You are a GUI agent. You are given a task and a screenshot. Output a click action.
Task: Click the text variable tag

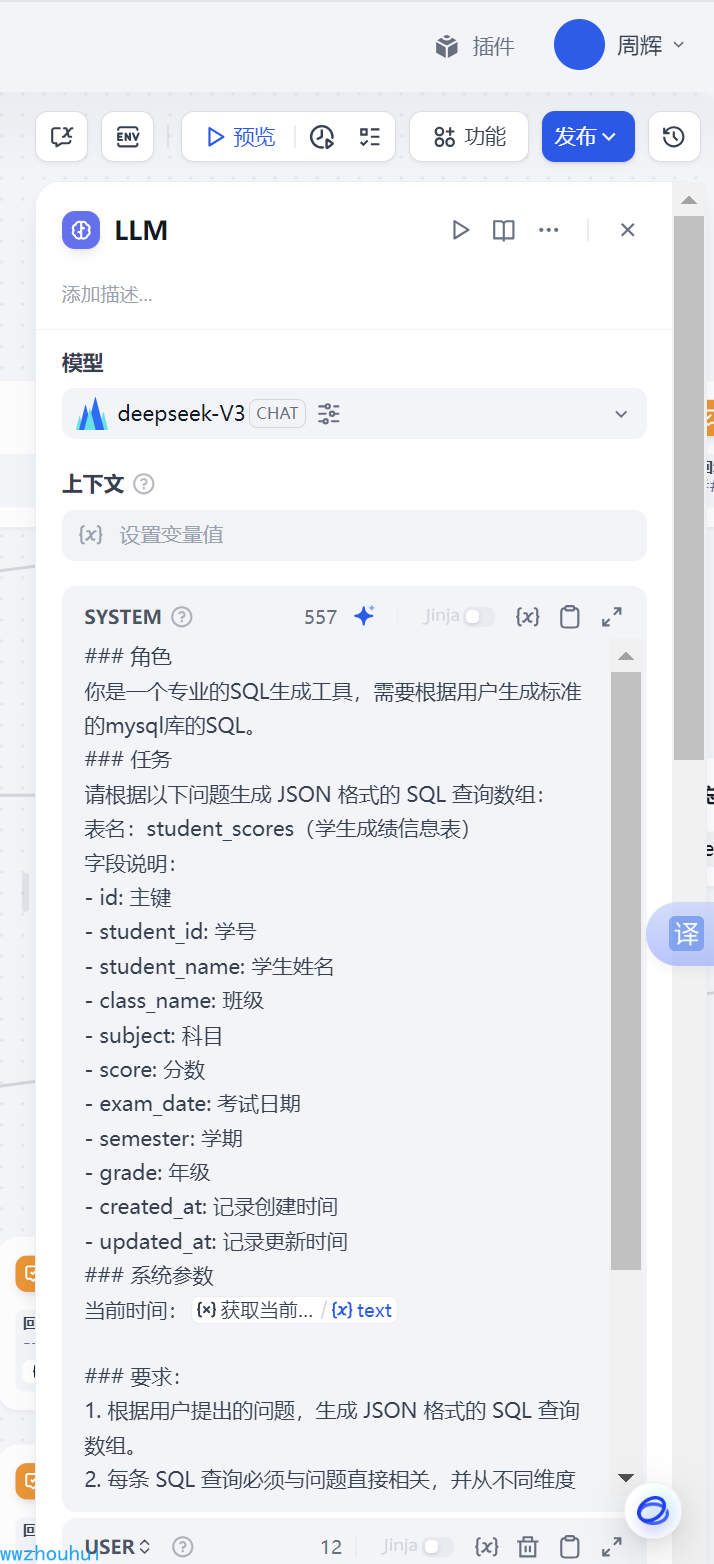point(362,1310)
